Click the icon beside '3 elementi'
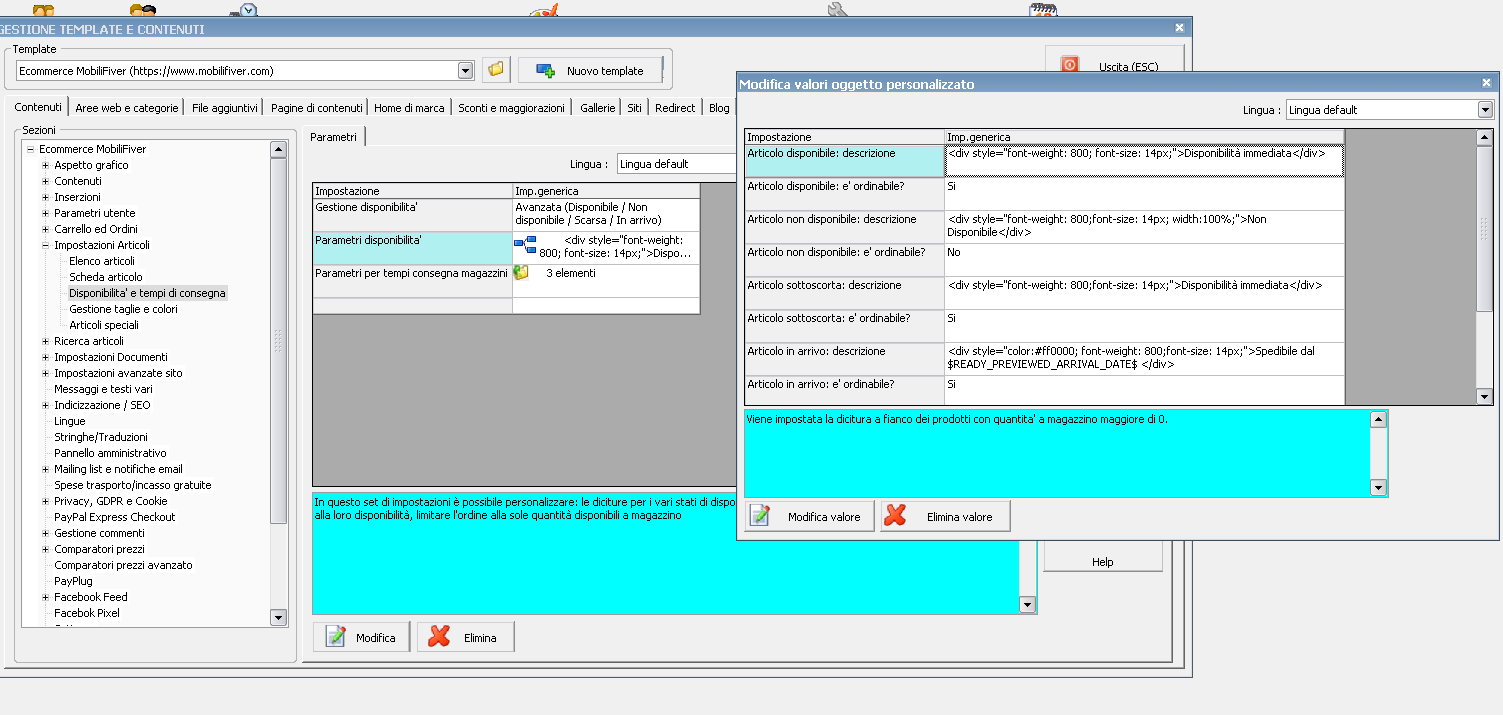 point(521,272)
